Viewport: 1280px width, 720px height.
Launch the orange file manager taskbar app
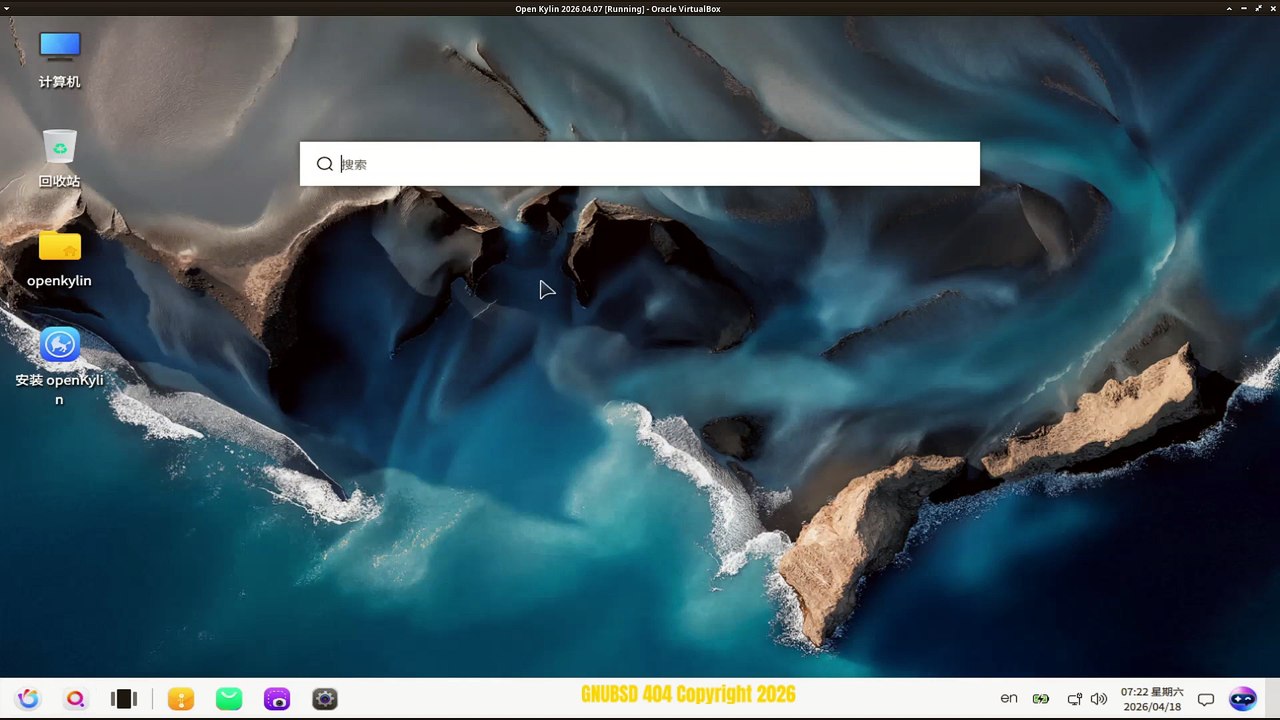[x=181, y=699]
